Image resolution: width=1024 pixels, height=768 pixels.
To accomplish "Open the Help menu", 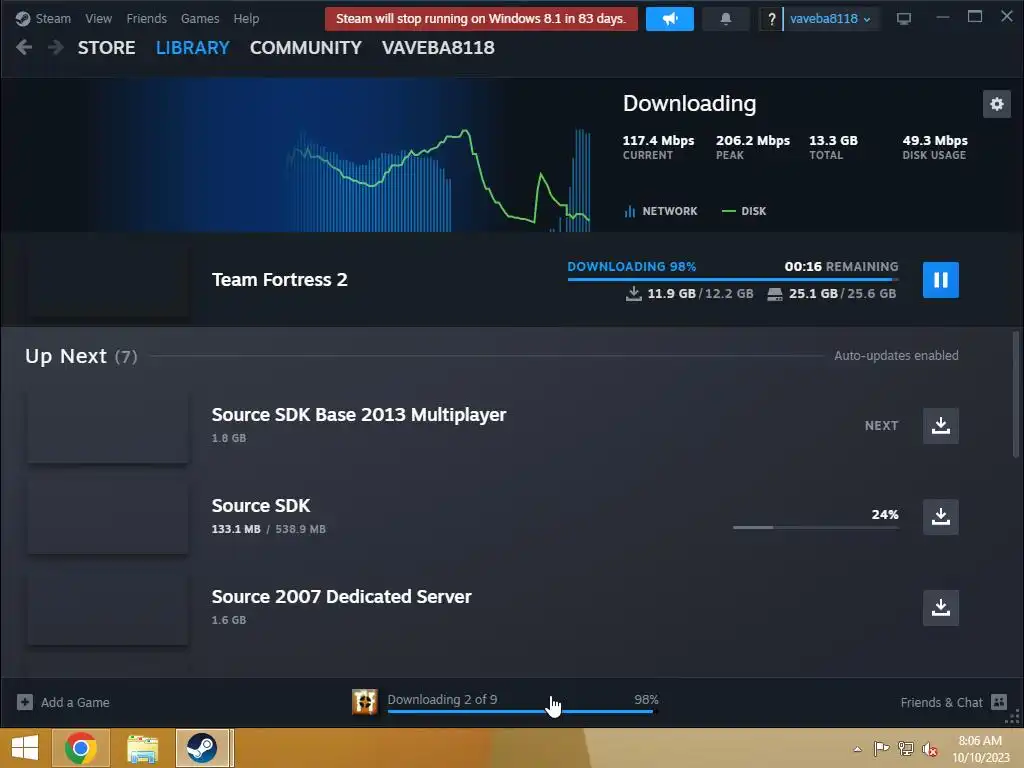I will (246, 18).
